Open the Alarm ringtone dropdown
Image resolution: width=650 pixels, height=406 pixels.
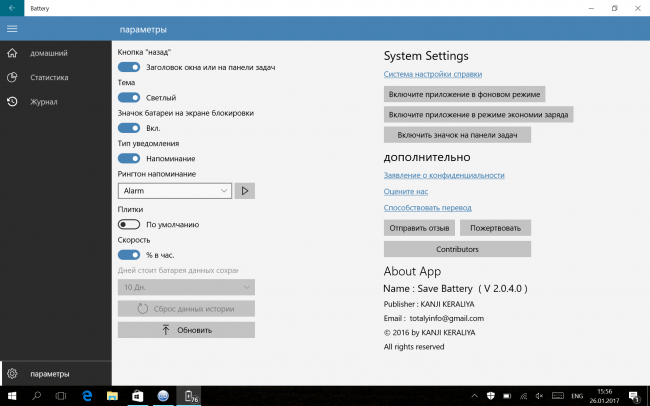[175, 191]
